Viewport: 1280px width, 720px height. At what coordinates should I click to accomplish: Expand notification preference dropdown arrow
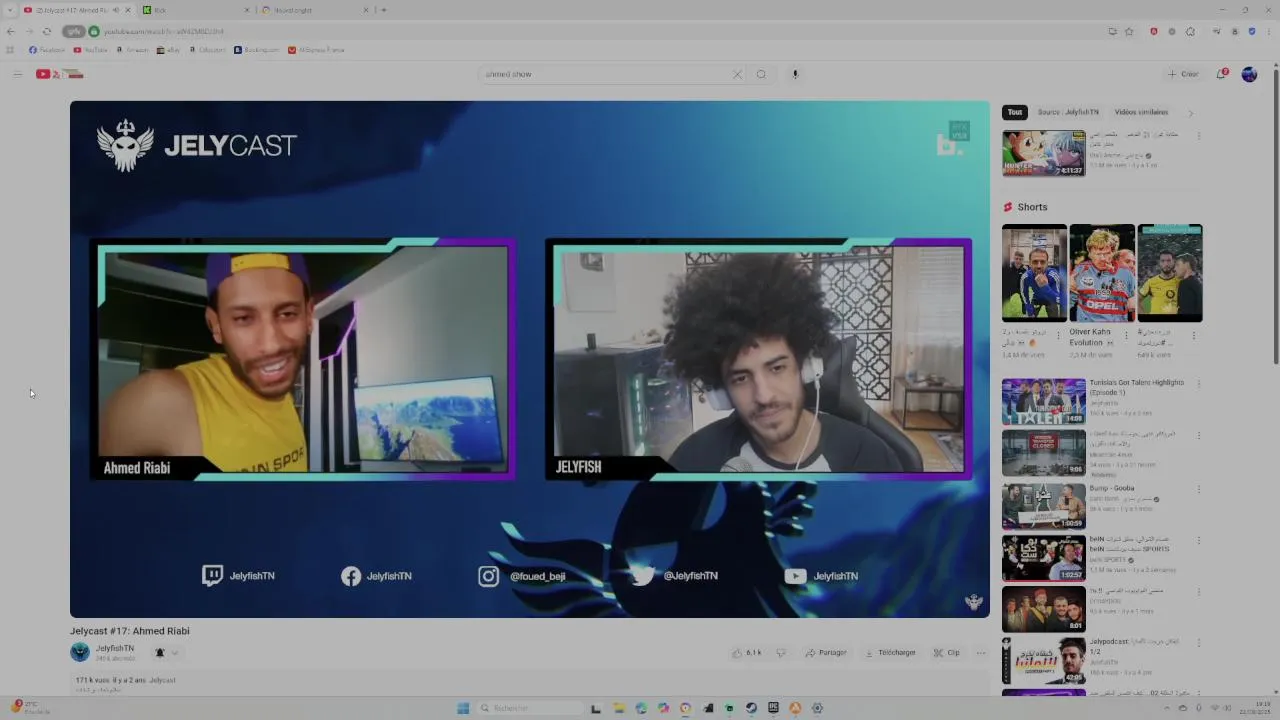pyautogui.click(x=174, y=653)
